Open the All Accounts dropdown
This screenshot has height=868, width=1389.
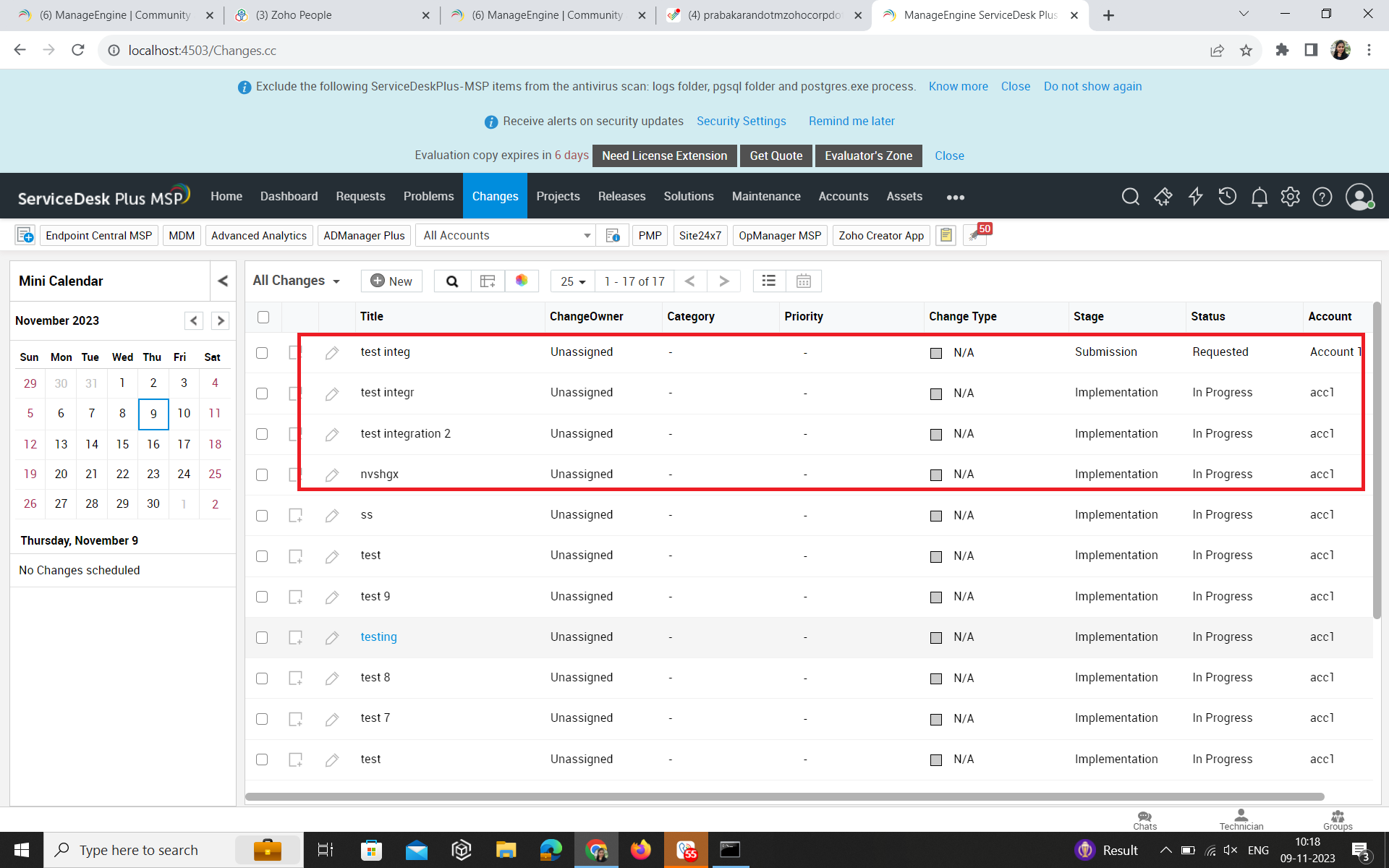point(506,236)
